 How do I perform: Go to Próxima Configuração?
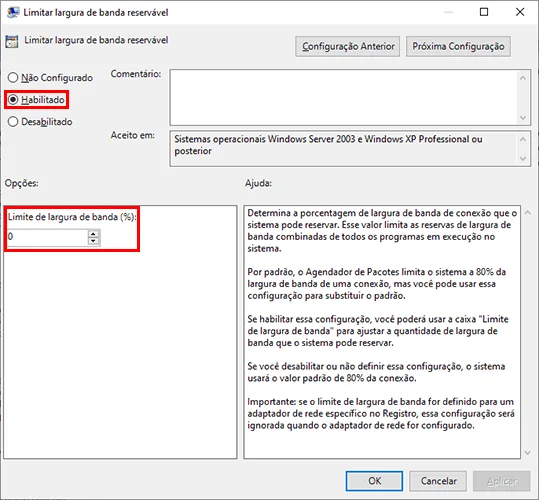(458, 46)
